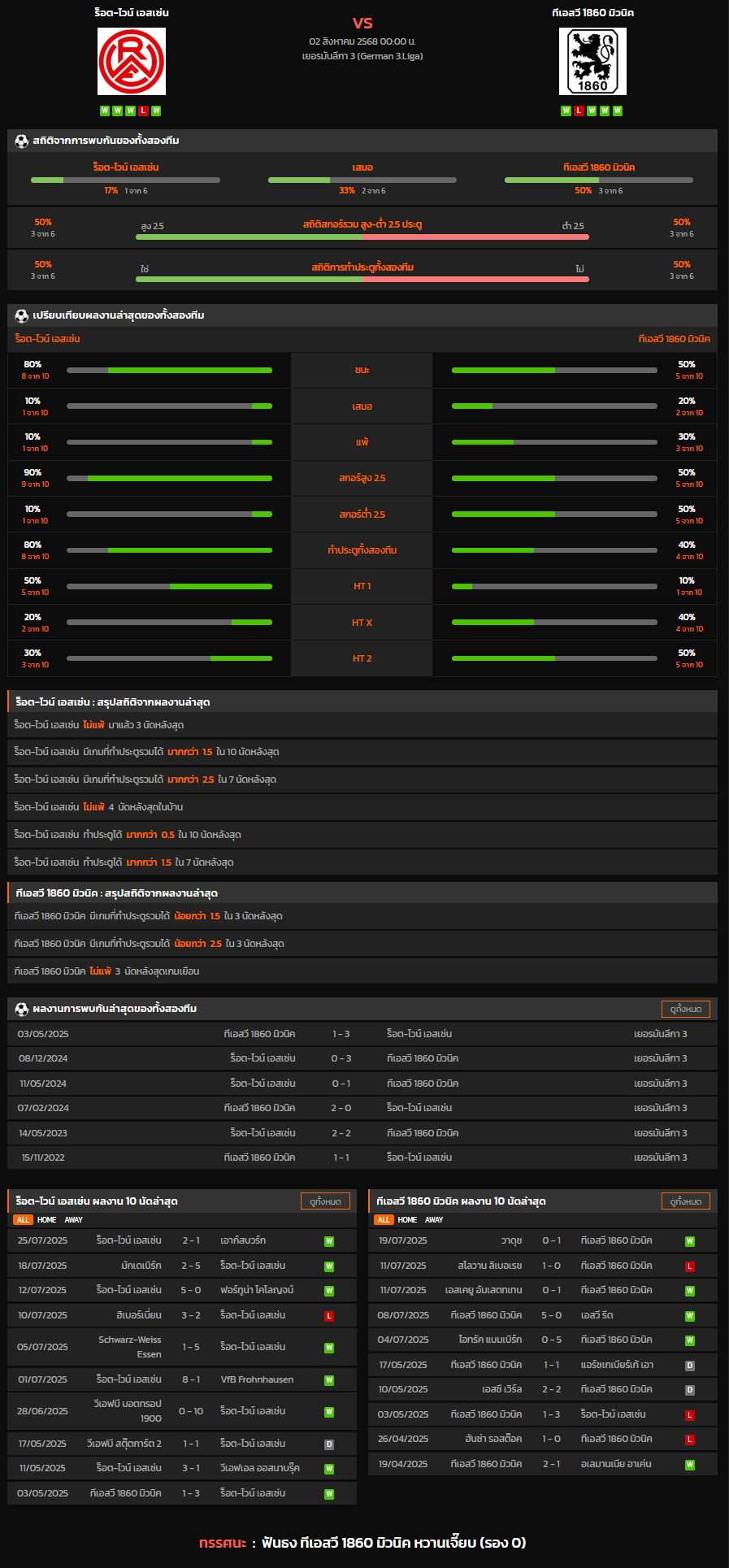The width and height of the screenshot is (729, 1568).
Task: Click head-to-head row dated 11/05/2024
Action: (x=362, y=1084)
